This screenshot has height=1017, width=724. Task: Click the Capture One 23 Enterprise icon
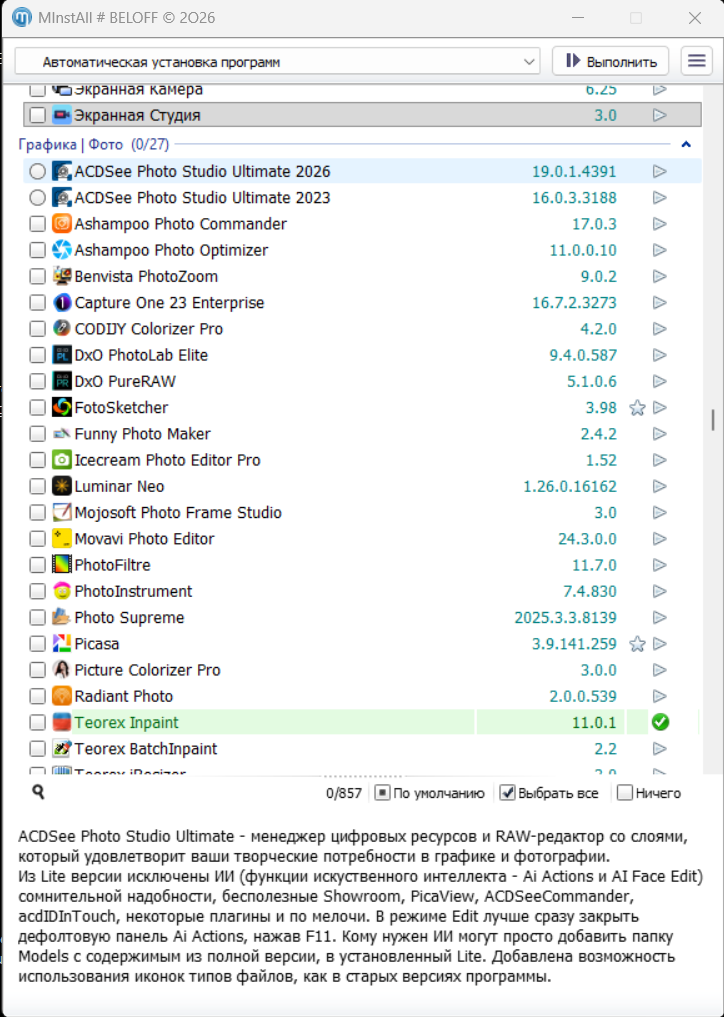pyautogui.click(x=62, y=303)
